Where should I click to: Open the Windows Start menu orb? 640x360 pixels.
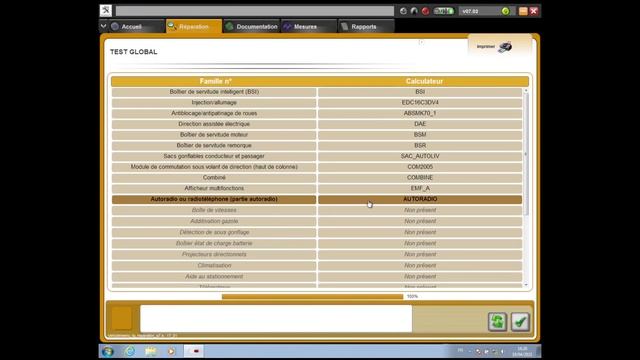coord(108,351)
